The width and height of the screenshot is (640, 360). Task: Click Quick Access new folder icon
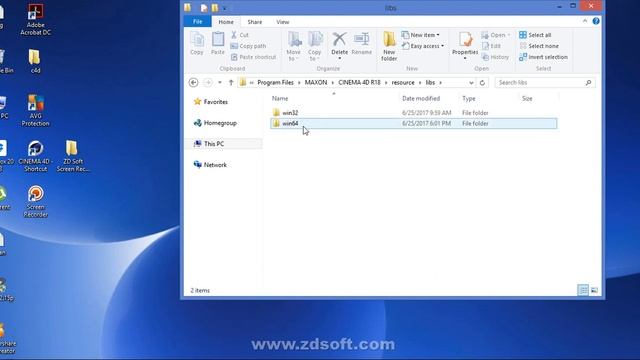click(x=215, y=8)
